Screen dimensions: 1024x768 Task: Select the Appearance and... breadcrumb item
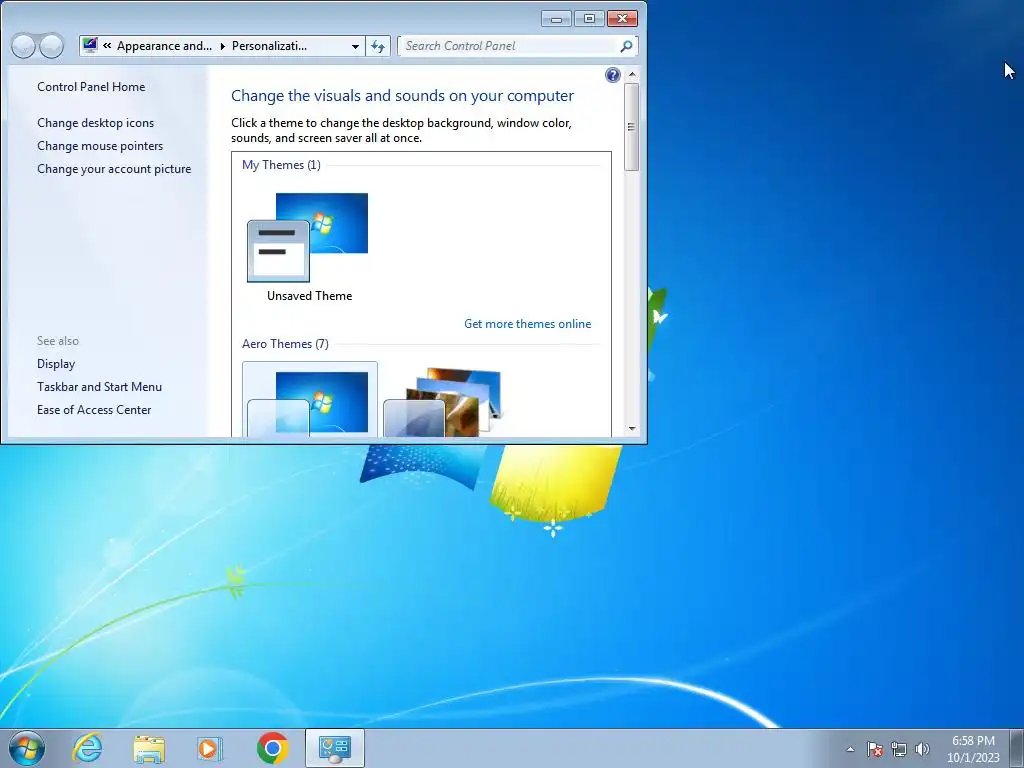(165, 46)
